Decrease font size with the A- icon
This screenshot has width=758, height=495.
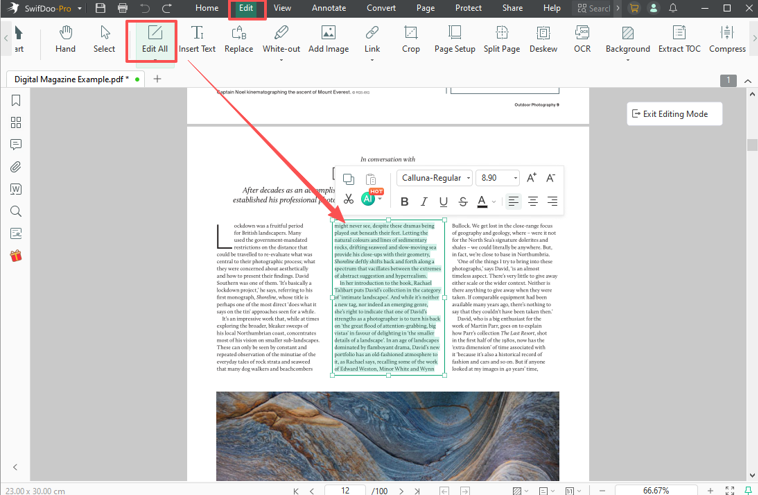tap(551, 178)
